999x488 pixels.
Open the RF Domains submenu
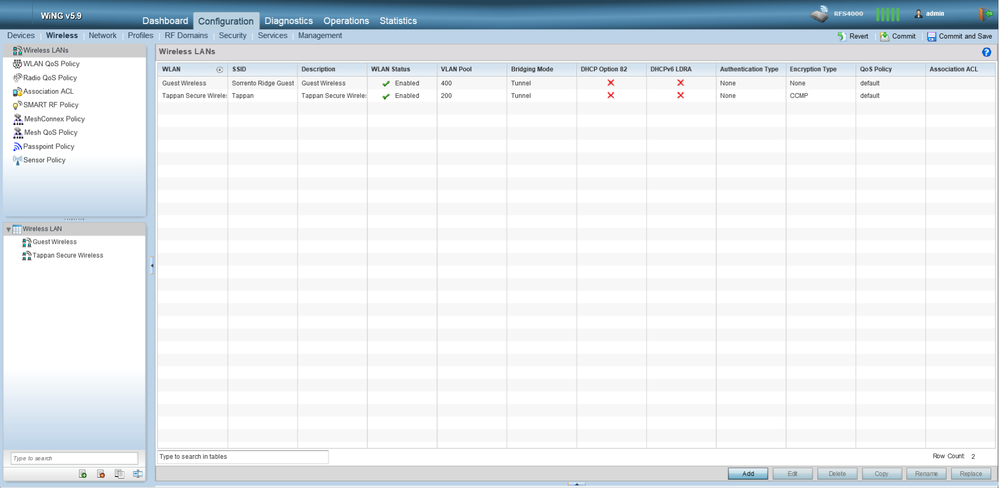186,35
